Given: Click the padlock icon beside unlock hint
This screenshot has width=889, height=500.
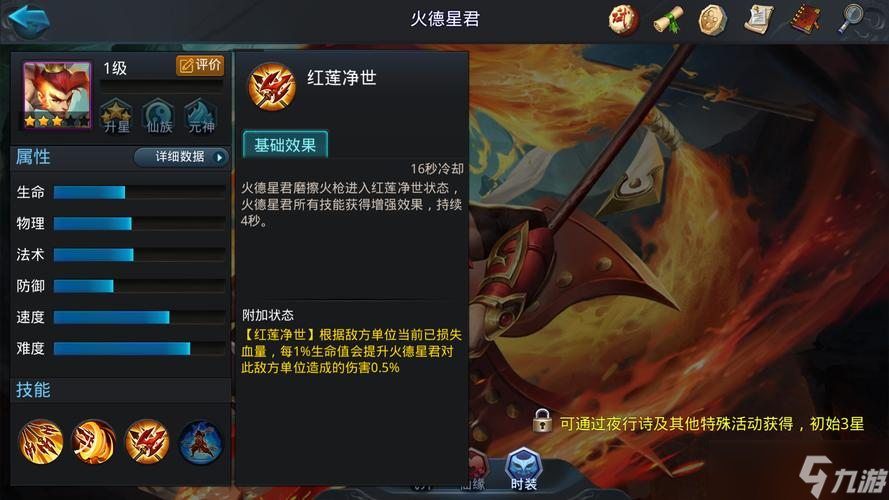Looking at the screenshot, I should [x=542, y=421].
